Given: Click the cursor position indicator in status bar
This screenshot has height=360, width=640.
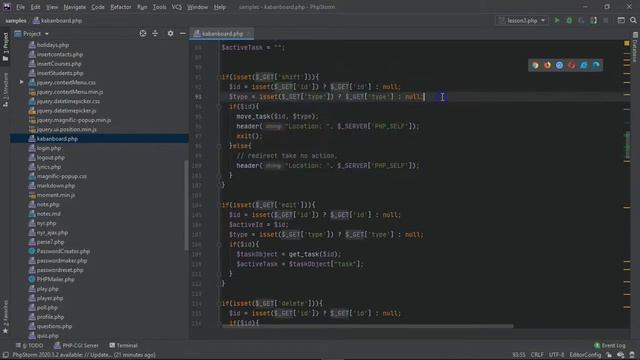Looking at the screenshot, I should click(x=519, y=355).
